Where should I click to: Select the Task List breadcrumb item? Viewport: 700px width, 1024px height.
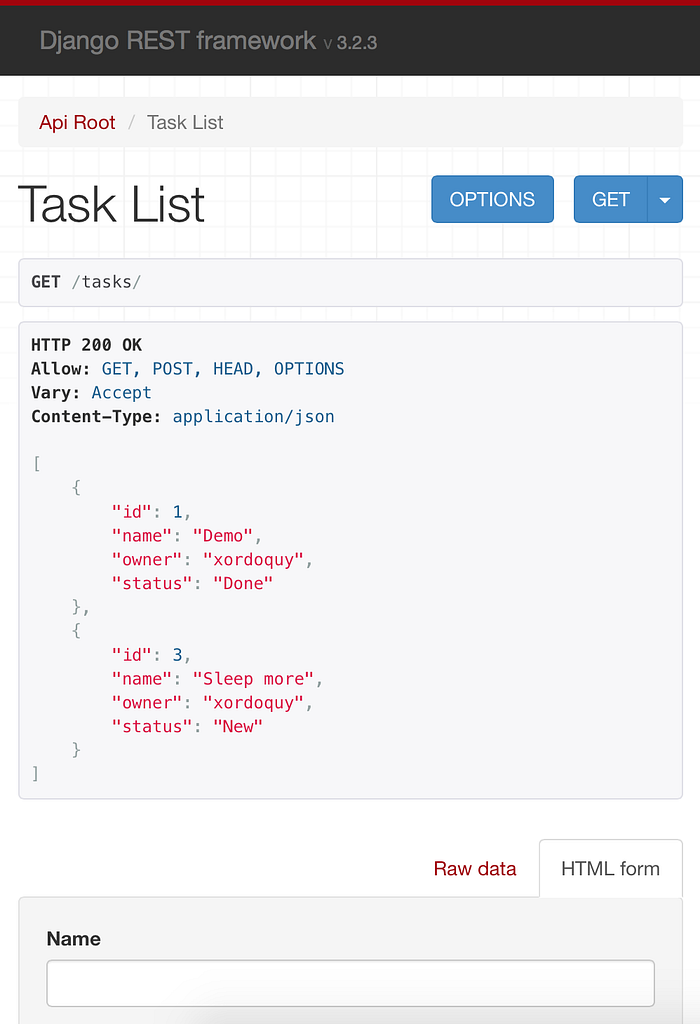185,122
